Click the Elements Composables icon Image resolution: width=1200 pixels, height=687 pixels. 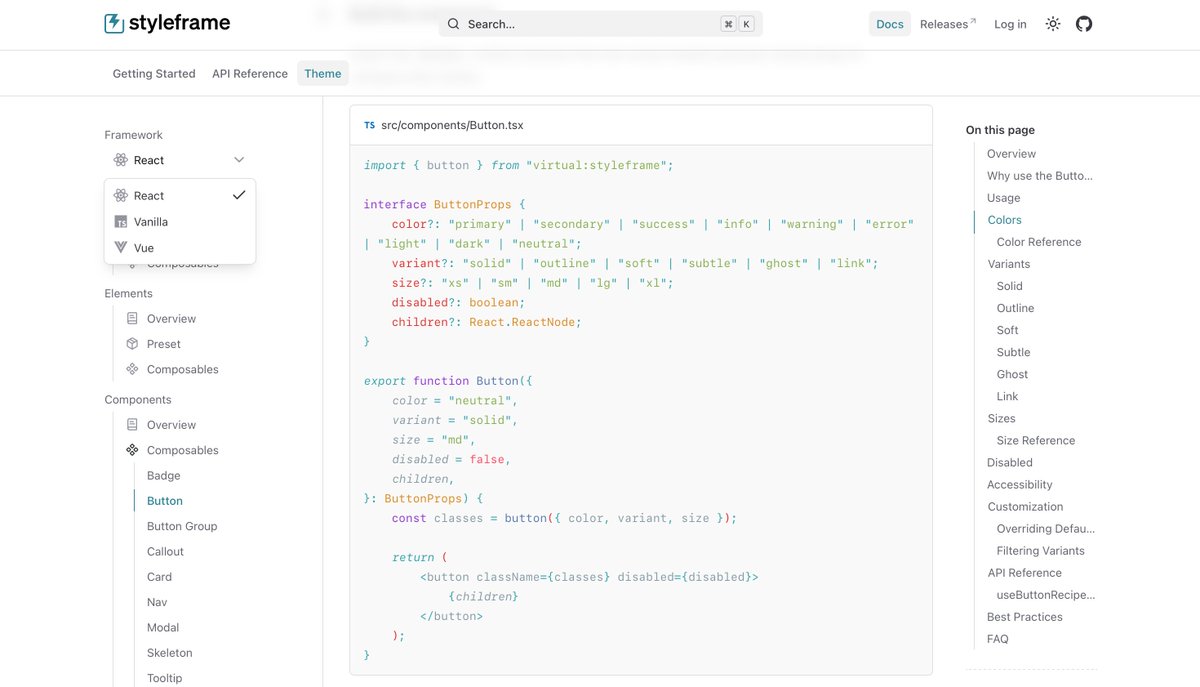point(132,369)
